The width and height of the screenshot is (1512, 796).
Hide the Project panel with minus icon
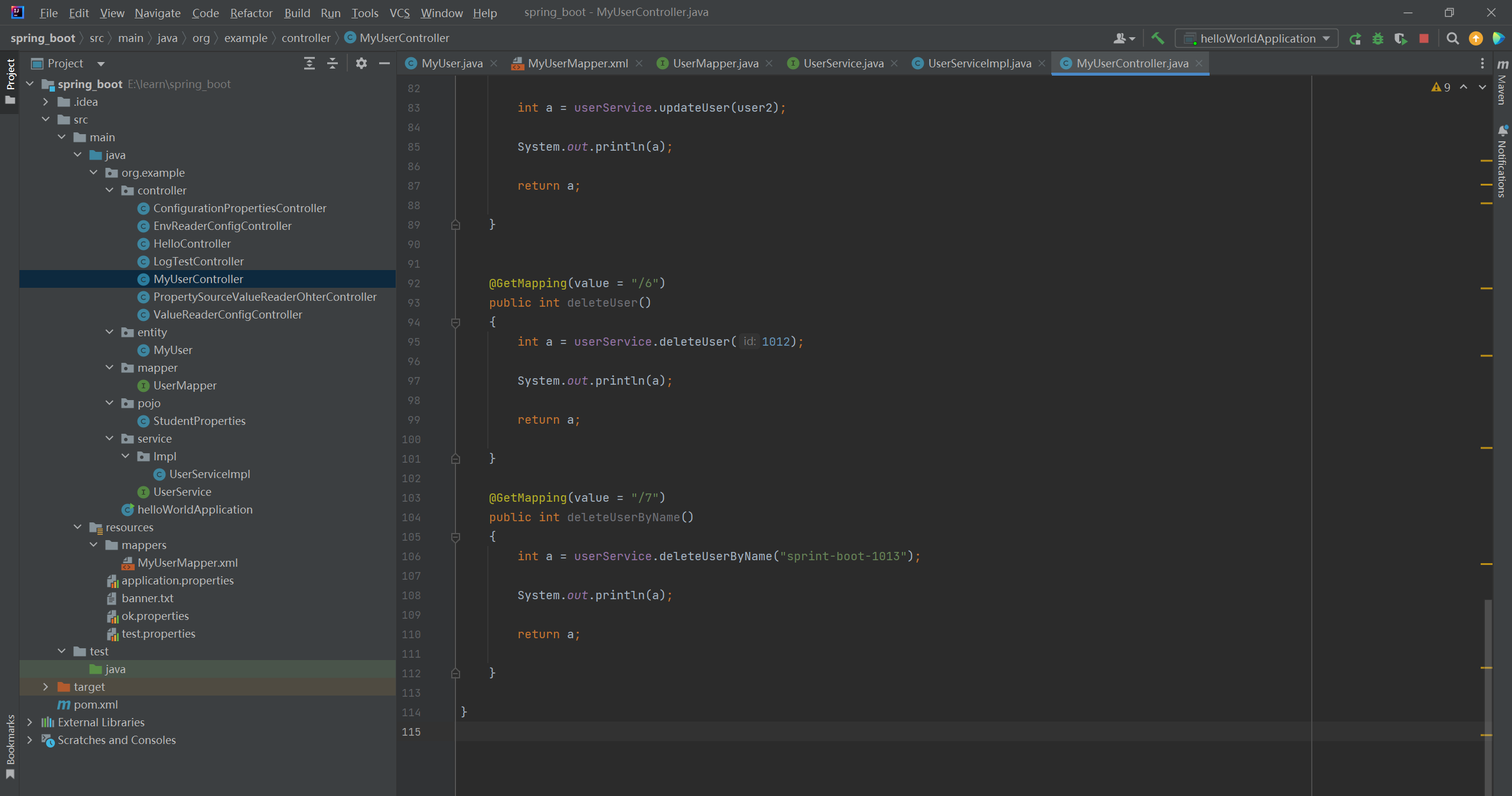384,63
